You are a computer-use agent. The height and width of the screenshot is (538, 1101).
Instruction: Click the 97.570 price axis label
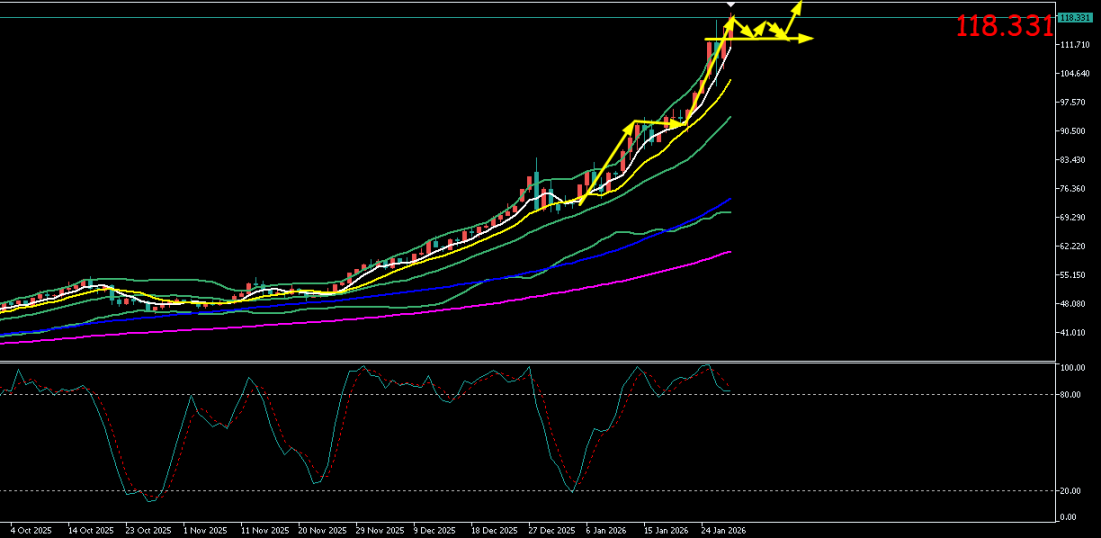pos(1074,103)
